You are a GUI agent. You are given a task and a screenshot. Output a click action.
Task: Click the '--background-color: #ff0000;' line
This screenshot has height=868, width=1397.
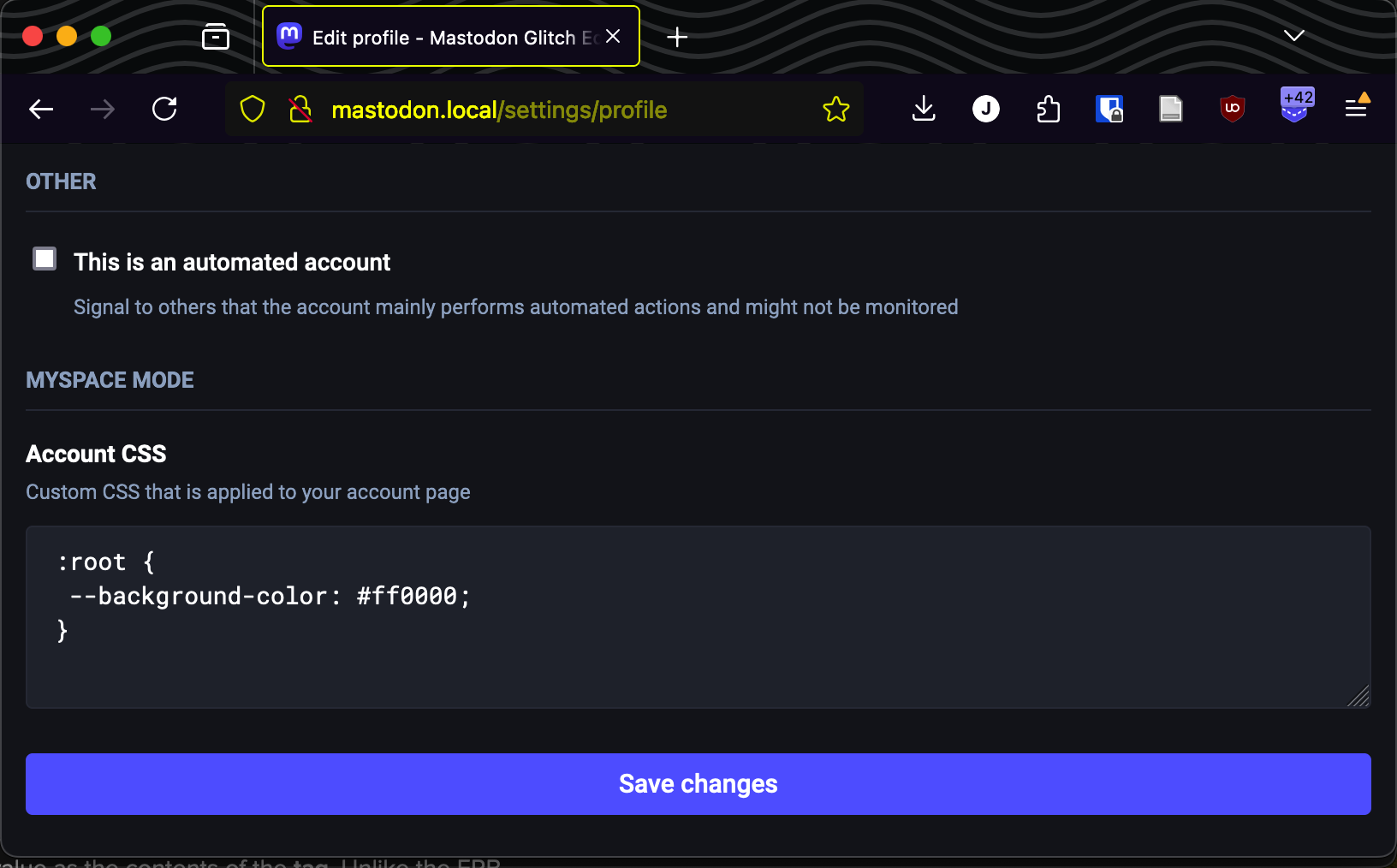[x=270, y=596]
